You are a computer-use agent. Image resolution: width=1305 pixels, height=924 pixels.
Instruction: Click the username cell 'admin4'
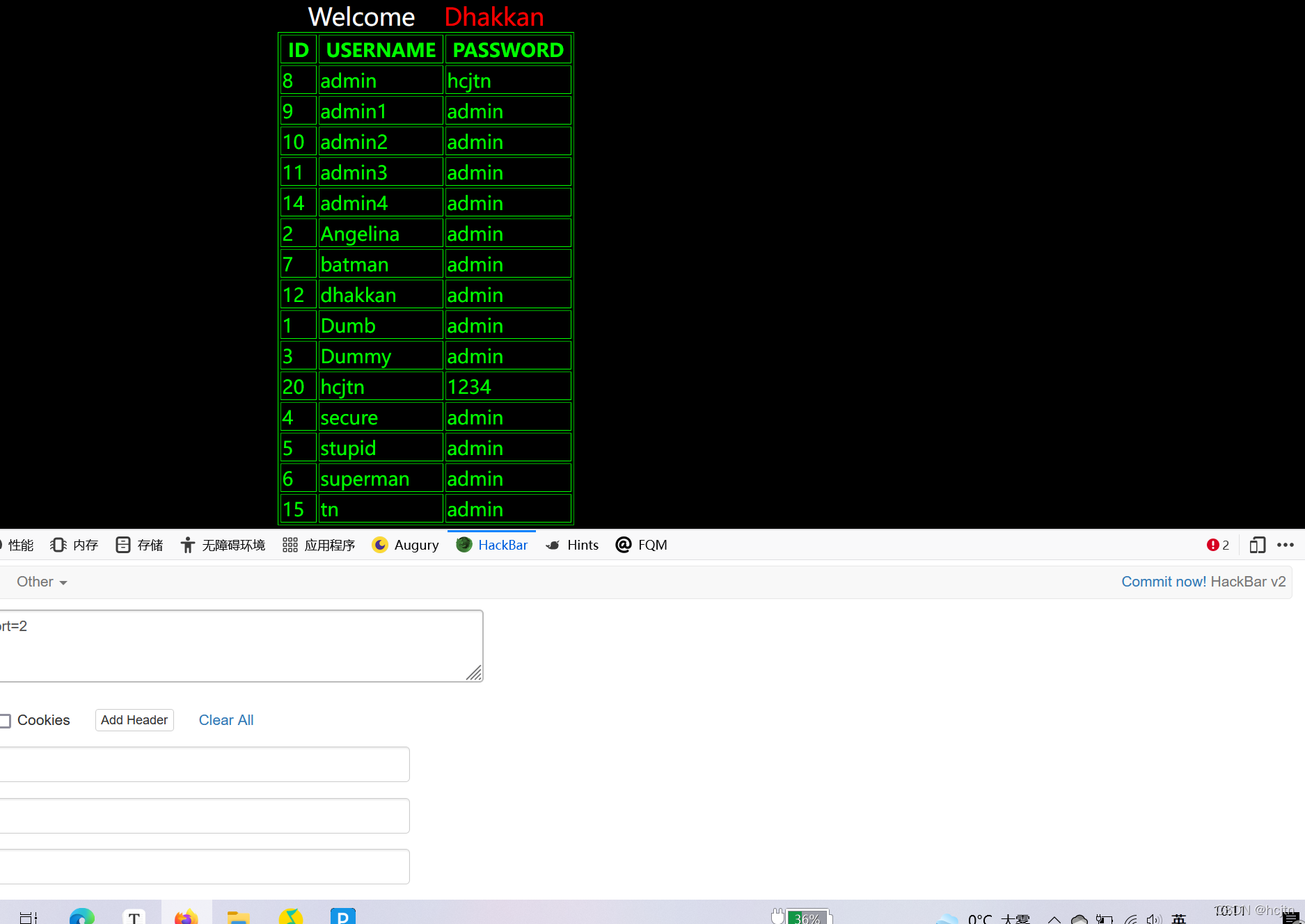[x=381, y=203]
